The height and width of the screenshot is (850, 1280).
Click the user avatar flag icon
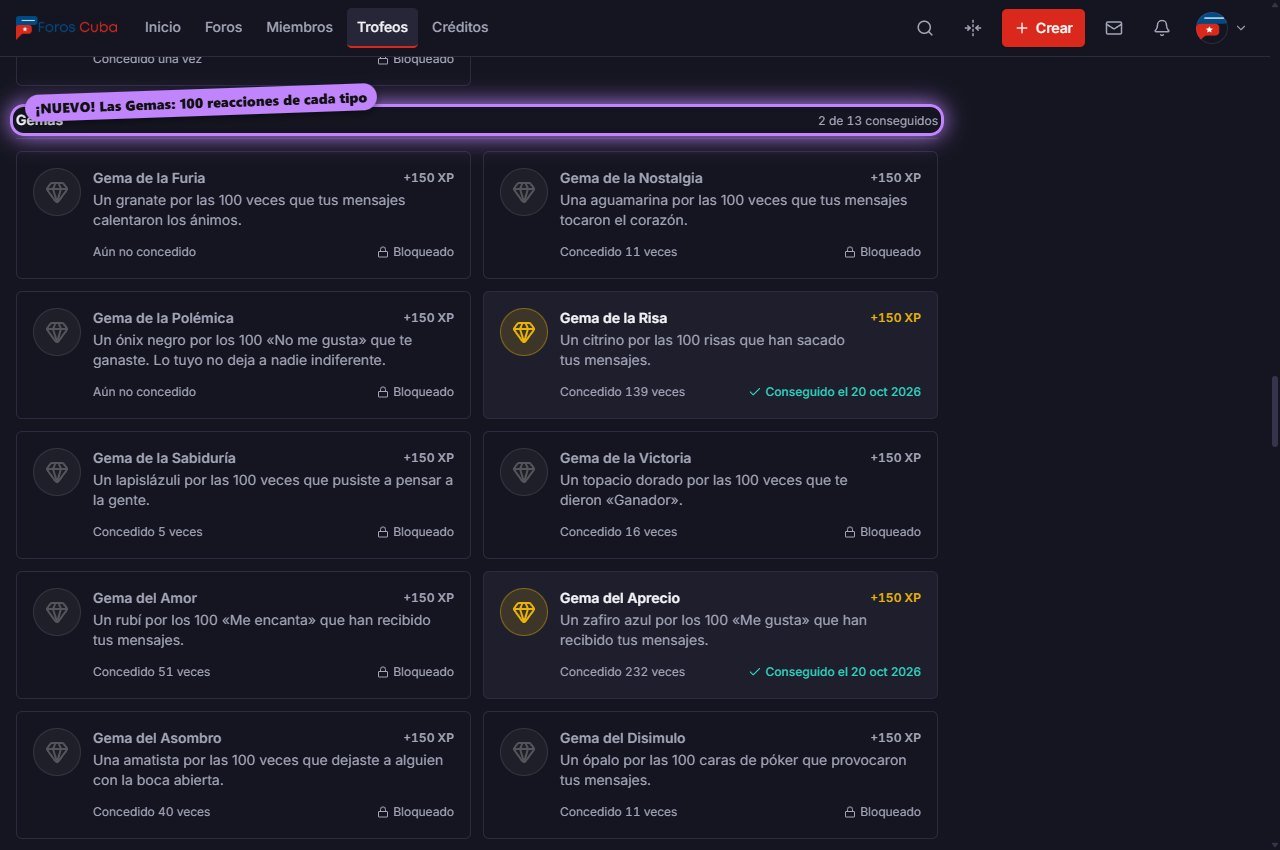click(x=1211, y=28)
